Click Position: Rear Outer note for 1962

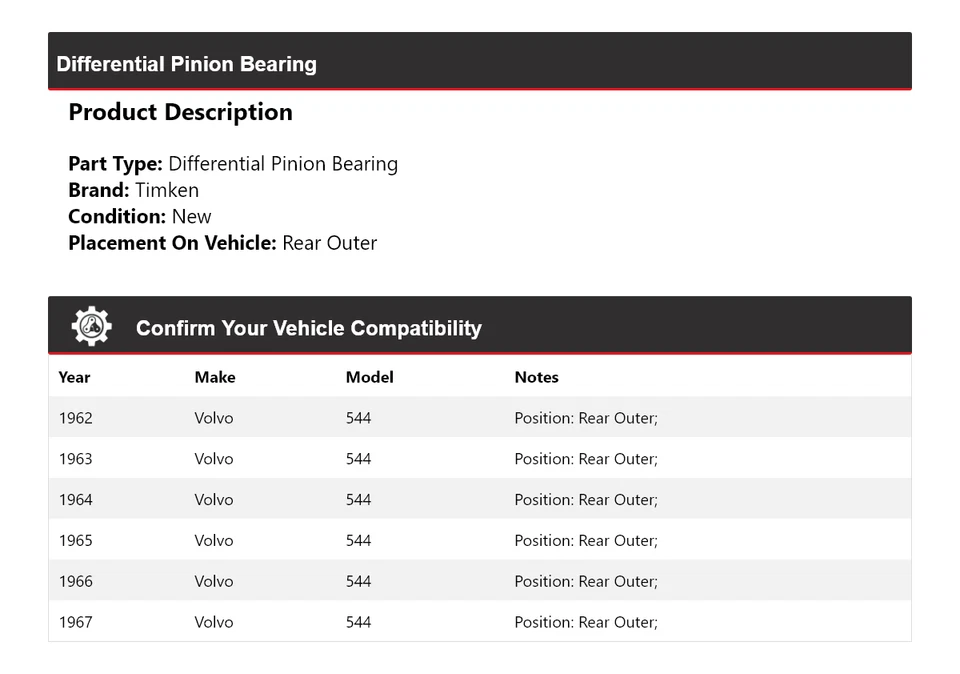(586, 418)
